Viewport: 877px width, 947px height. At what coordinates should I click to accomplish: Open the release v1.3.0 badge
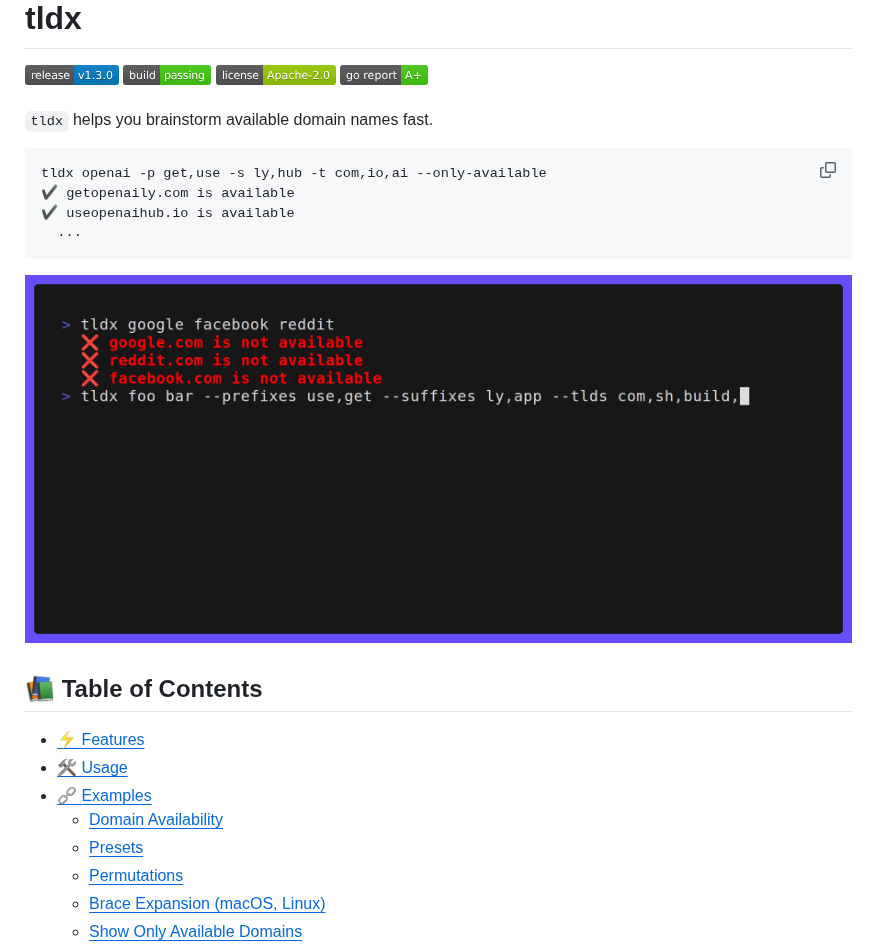[x=72, y=75]
